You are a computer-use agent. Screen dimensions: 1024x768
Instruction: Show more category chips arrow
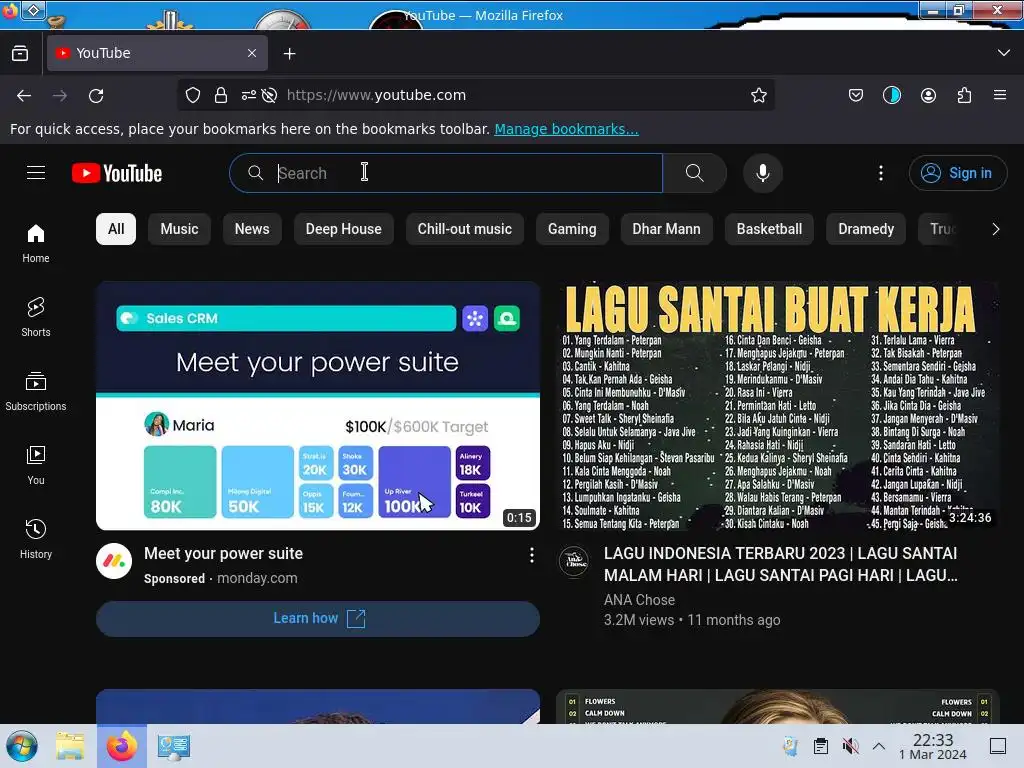point(995,229)
